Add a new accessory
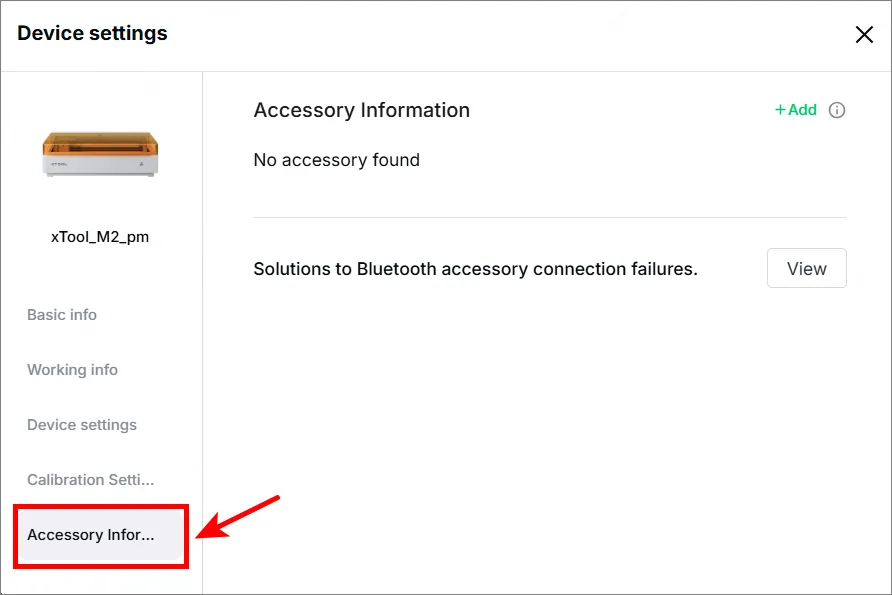 coord(796,110)
